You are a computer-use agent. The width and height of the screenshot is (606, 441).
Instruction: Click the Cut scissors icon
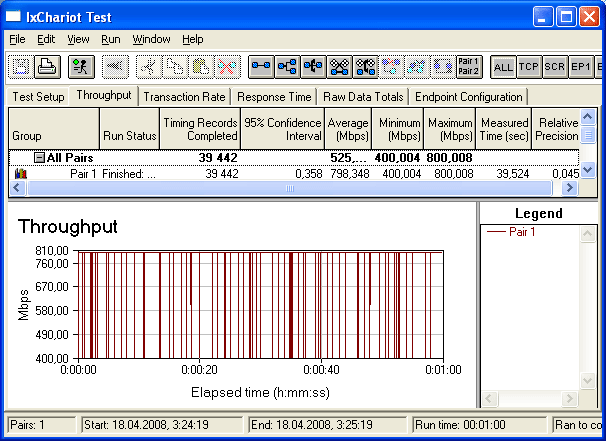tap(149, 66)
